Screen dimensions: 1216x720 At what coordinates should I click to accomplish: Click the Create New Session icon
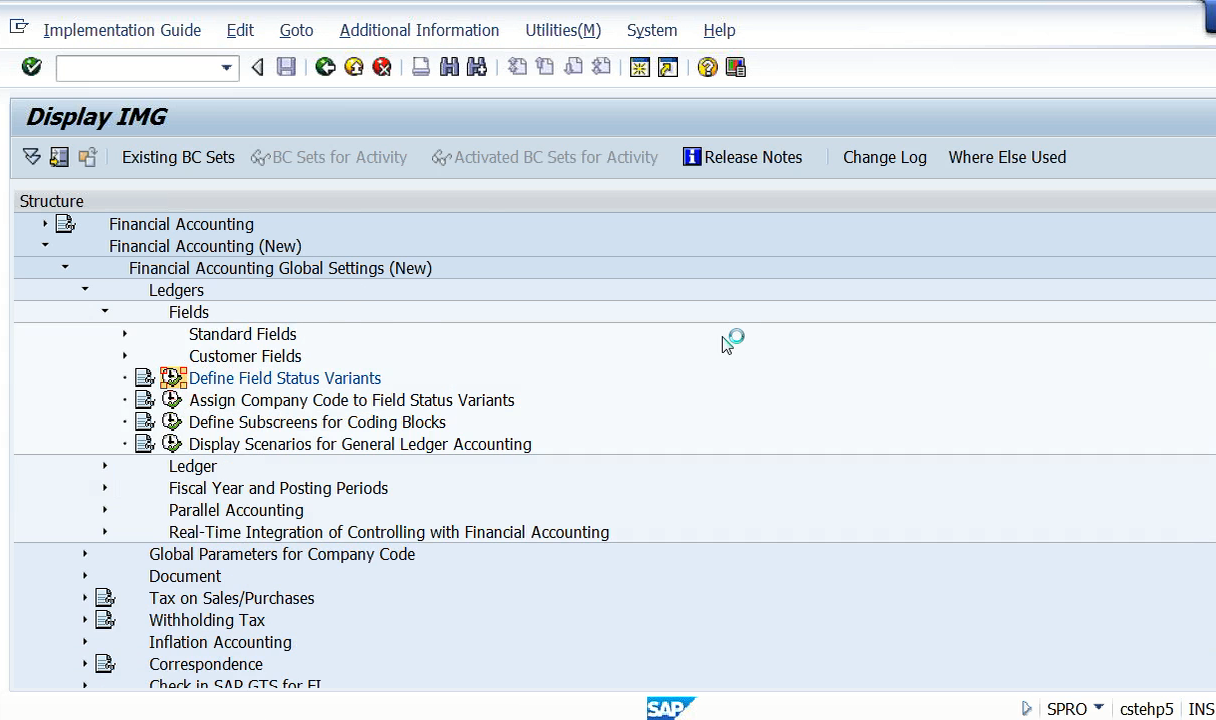640,67
